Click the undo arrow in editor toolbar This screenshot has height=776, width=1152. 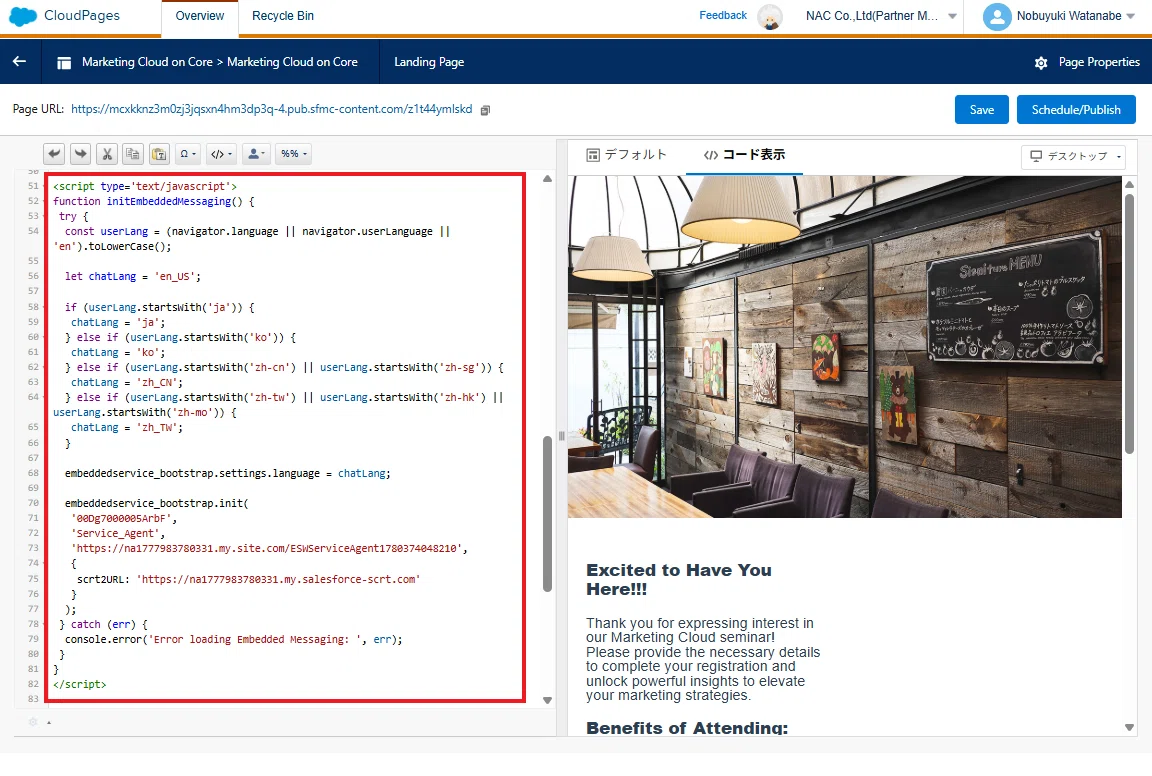coord(54,154)
